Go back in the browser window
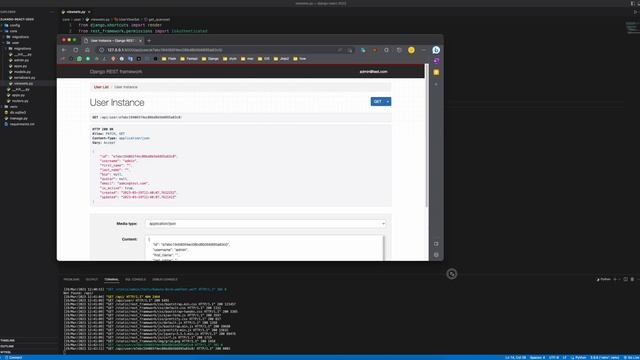This screenshot has width=640, height=360. click(x=64, y=50)
